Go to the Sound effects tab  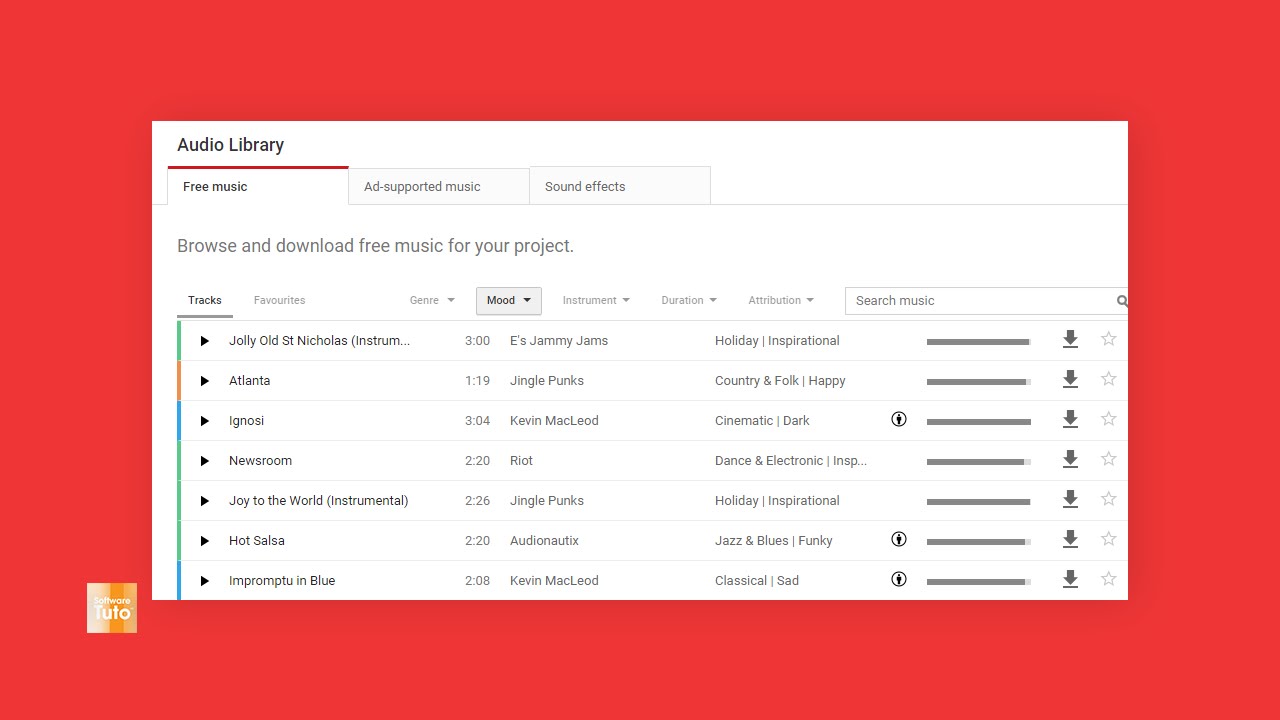[620, 187]
